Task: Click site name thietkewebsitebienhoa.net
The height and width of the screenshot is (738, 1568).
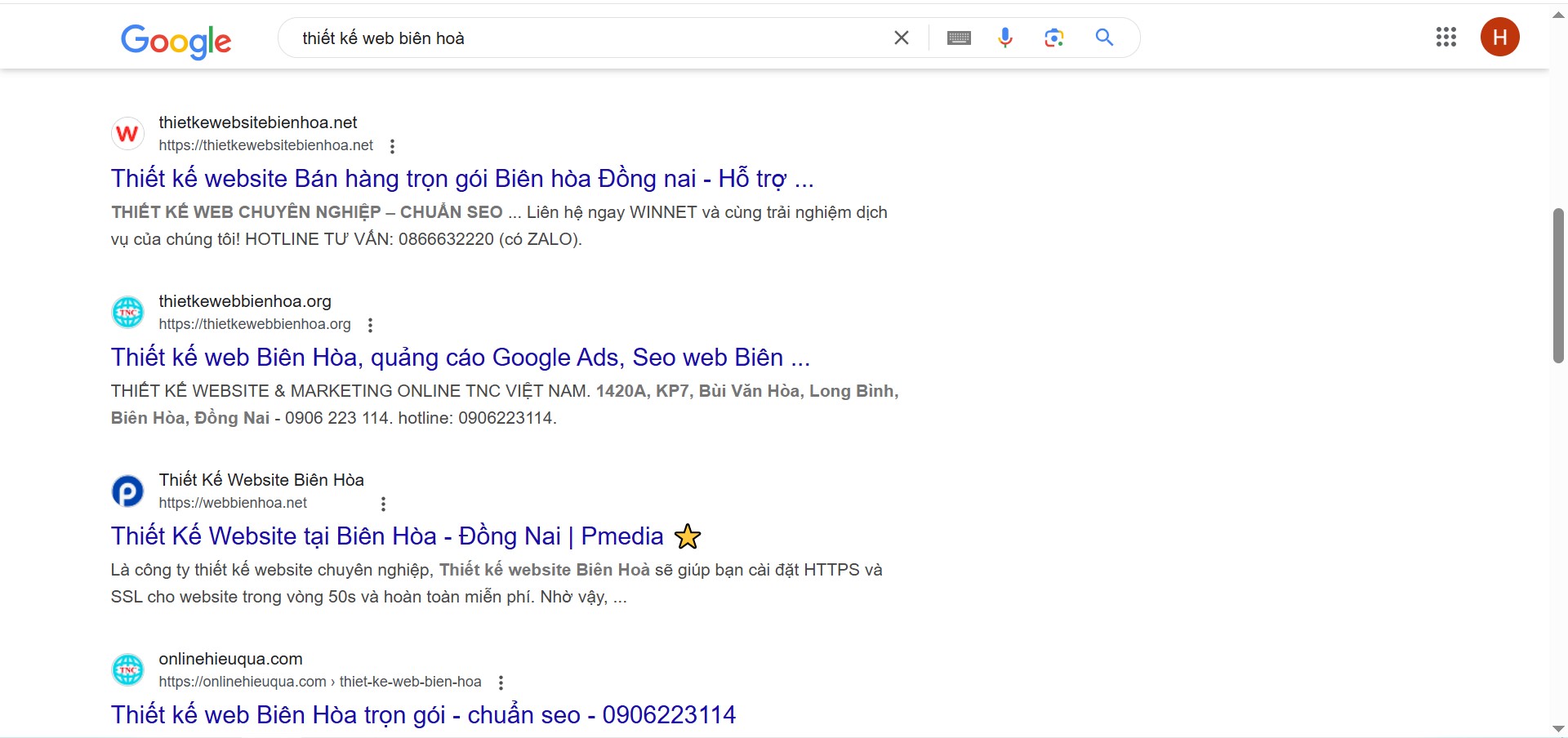Action: click(258, 122)
